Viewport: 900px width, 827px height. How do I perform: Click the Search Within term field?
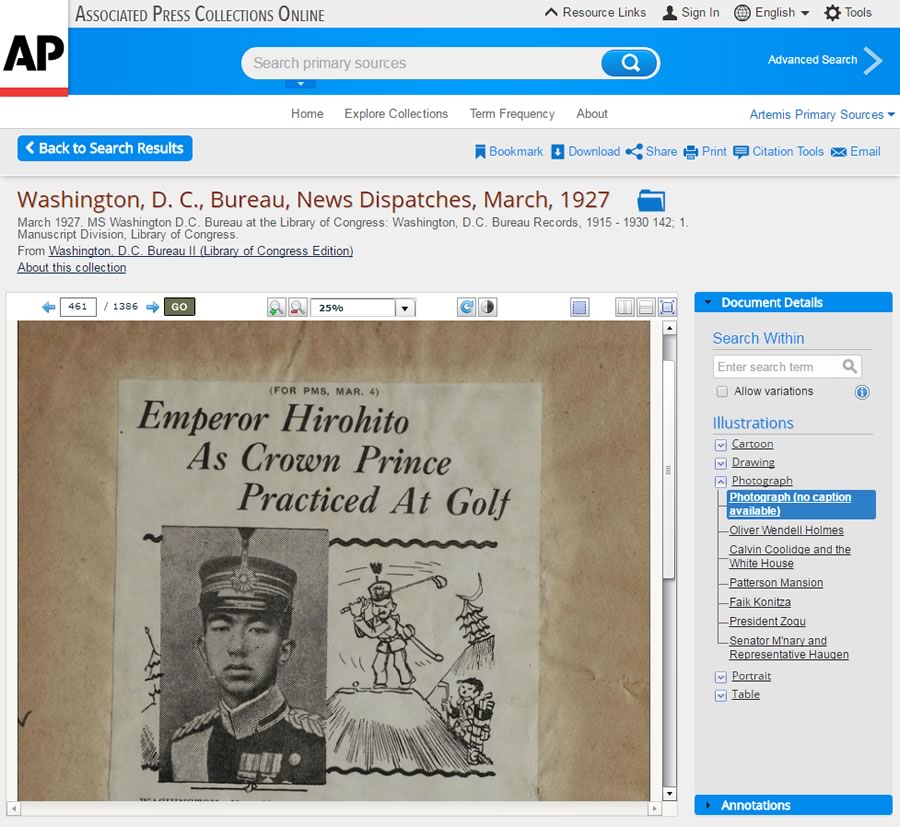(777, 366)
